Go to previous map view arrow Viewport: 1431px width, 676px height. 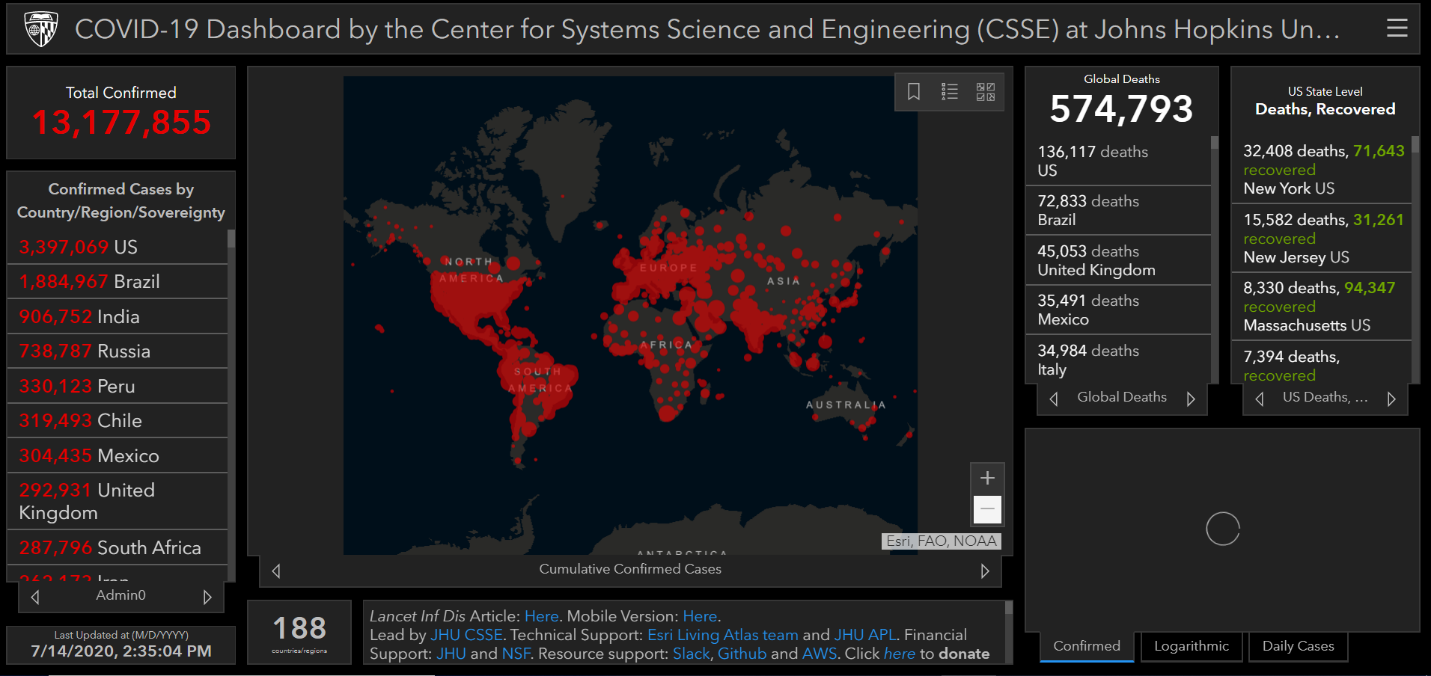coord(277,571)
